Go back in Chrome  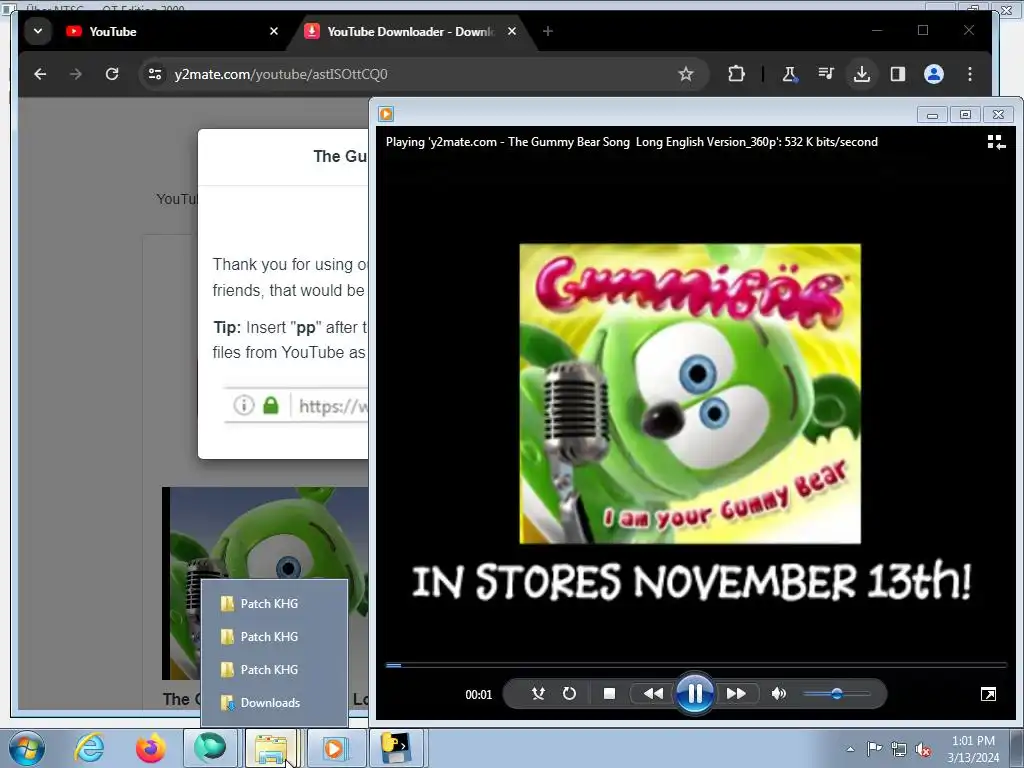pyautogui.click(x=40, y=74)
